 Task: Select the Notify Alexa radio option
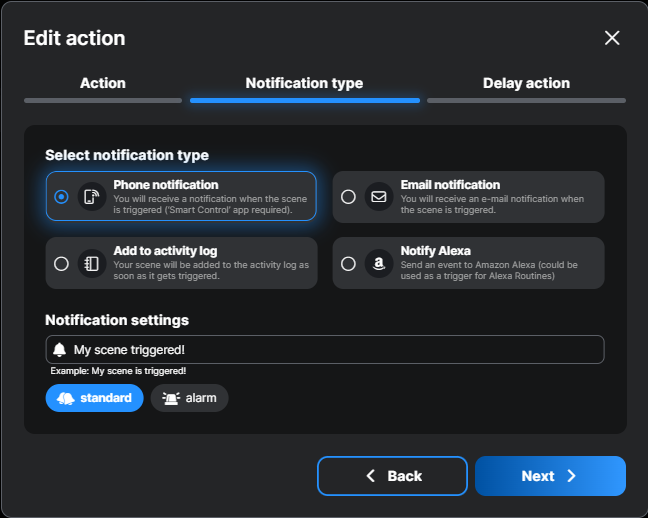pyautogui.click(x=348, y=264)
